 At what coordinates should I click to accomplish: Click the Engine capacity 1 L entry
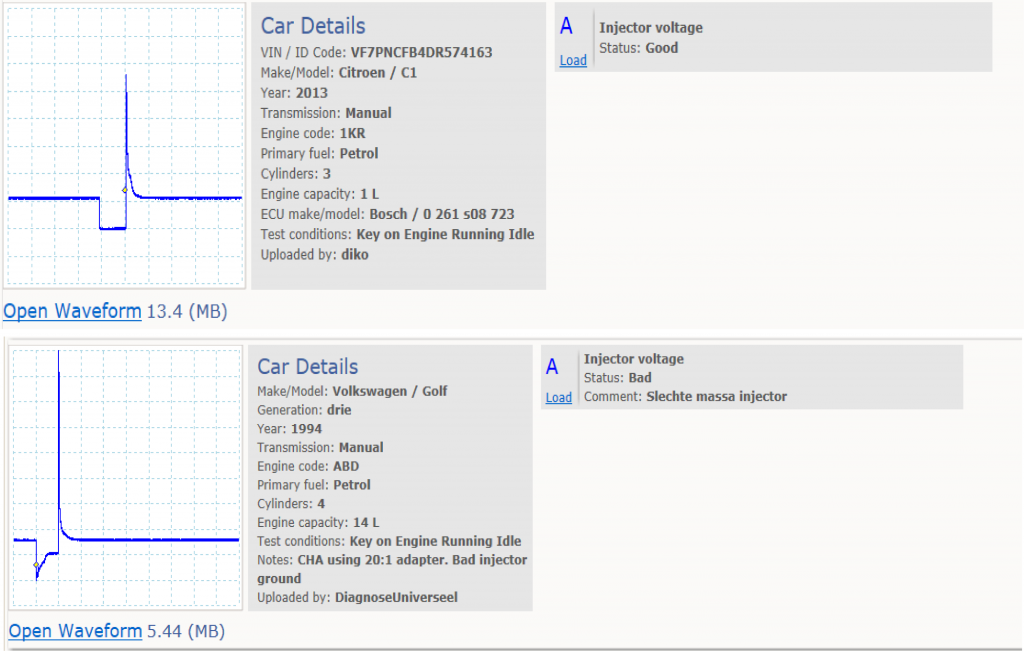(x=319, y=194)
